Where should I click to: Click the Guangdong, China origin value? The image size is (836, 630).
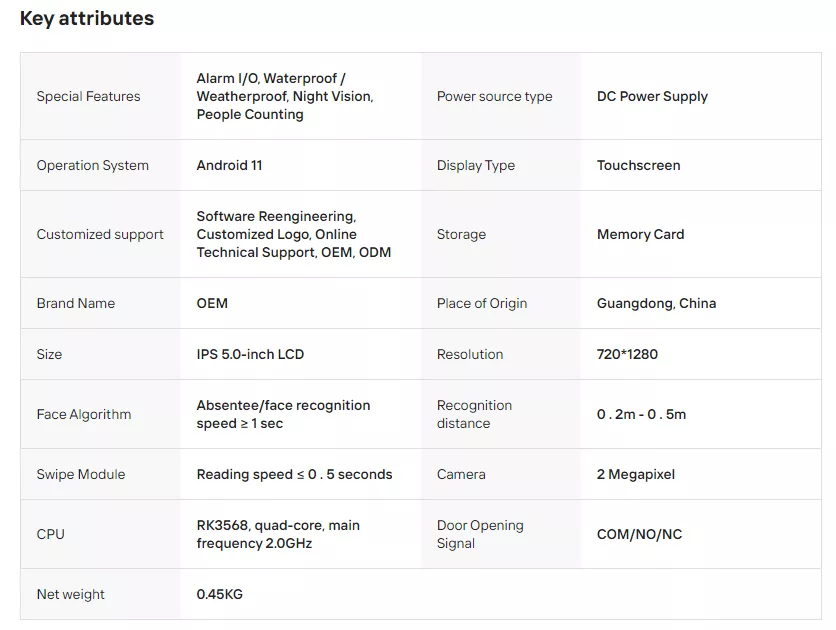pyautogui.click(x=656, y=303)
